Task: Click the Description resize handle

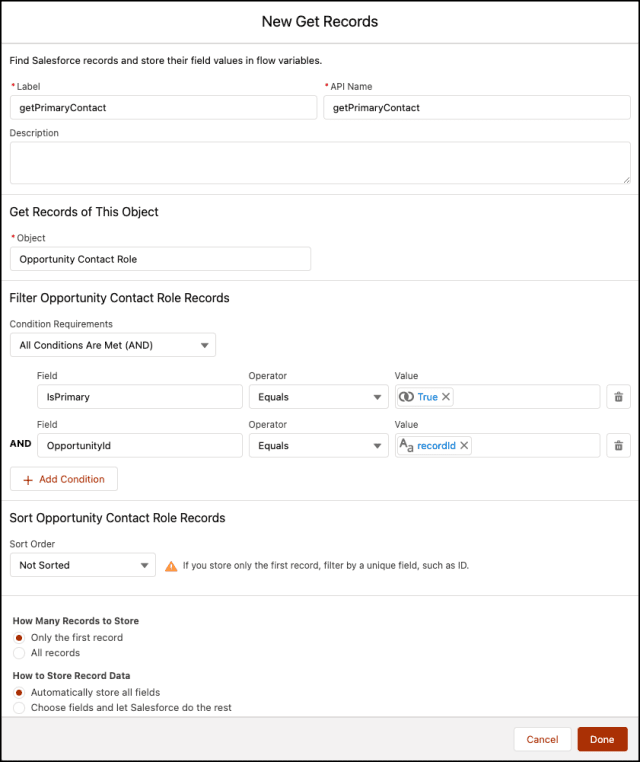Action: (x=626, y=180)
